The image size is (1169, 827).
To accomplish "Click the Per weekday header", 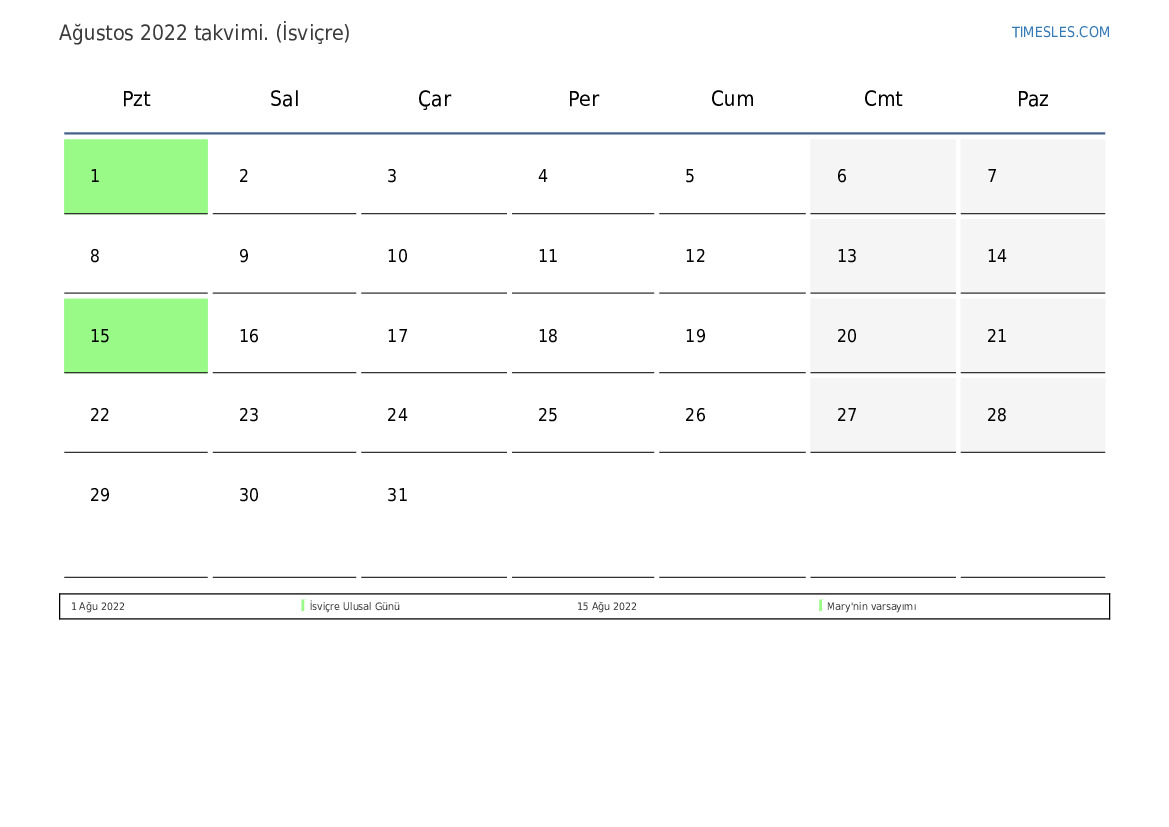I will (583, 99).
